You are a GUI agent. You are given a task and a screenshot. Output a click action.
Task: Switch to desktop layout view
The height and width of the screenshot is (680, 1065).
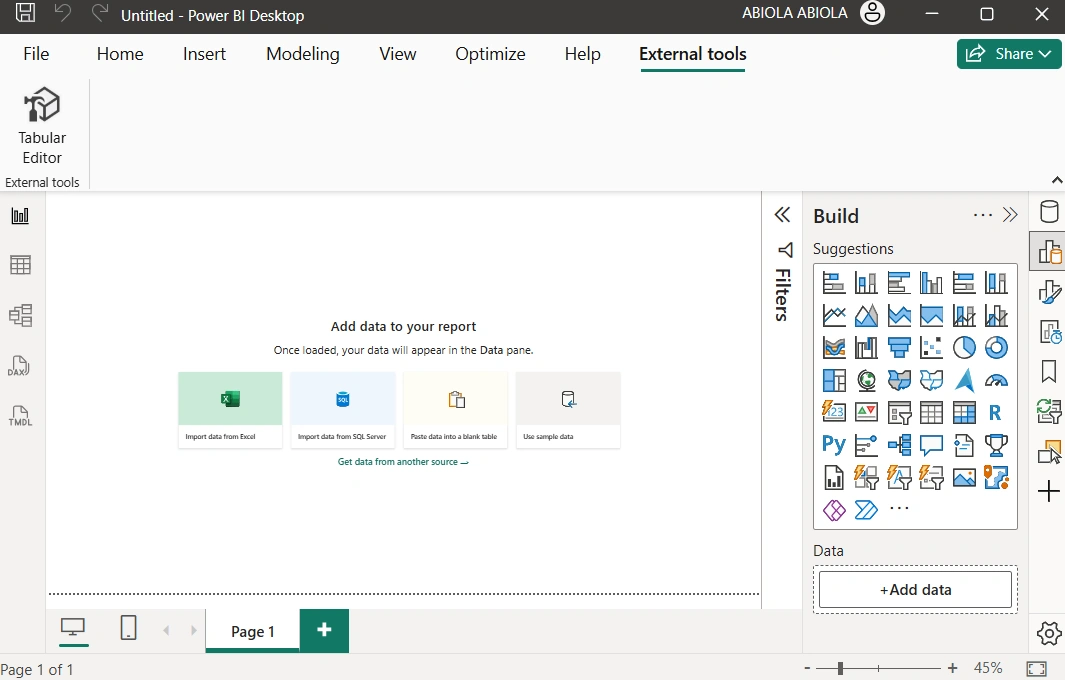(x=73, y=628)
